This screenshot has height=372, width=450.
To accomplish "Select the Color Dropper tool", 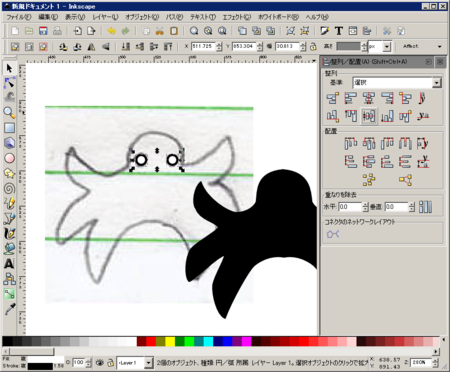I will 9,309.
